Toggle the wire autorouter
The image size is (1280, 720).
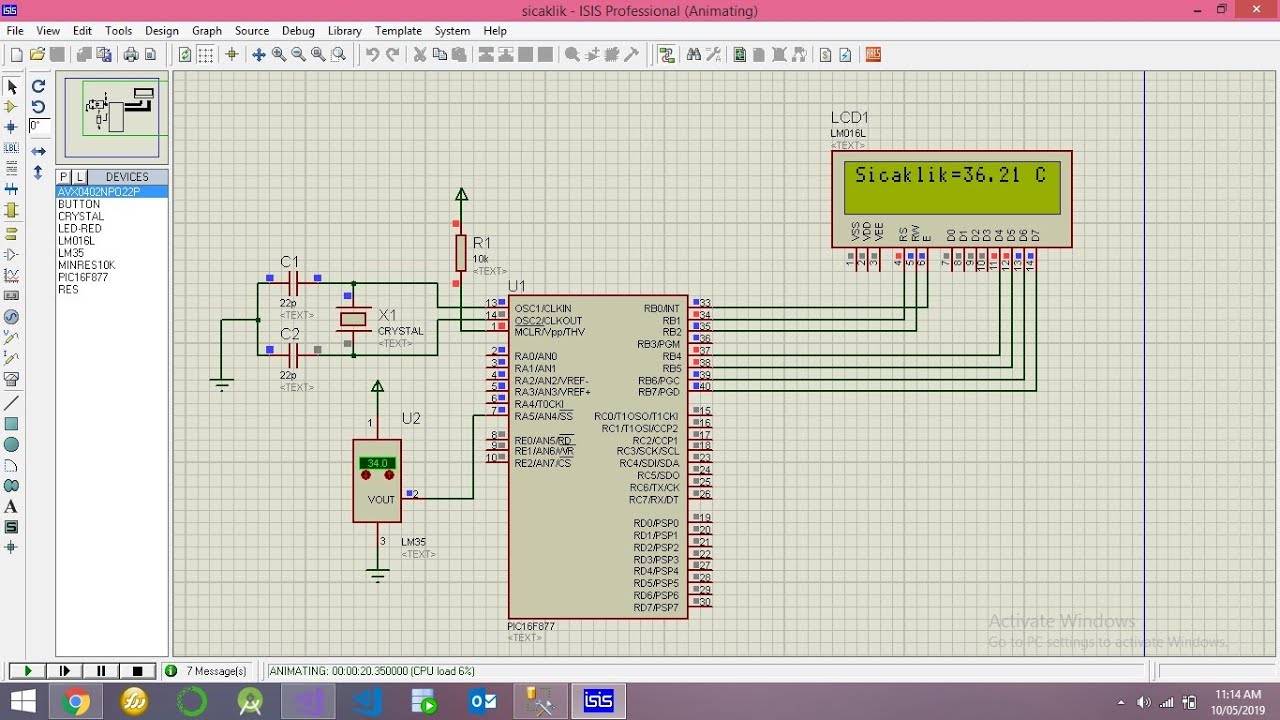pos(667,55)
